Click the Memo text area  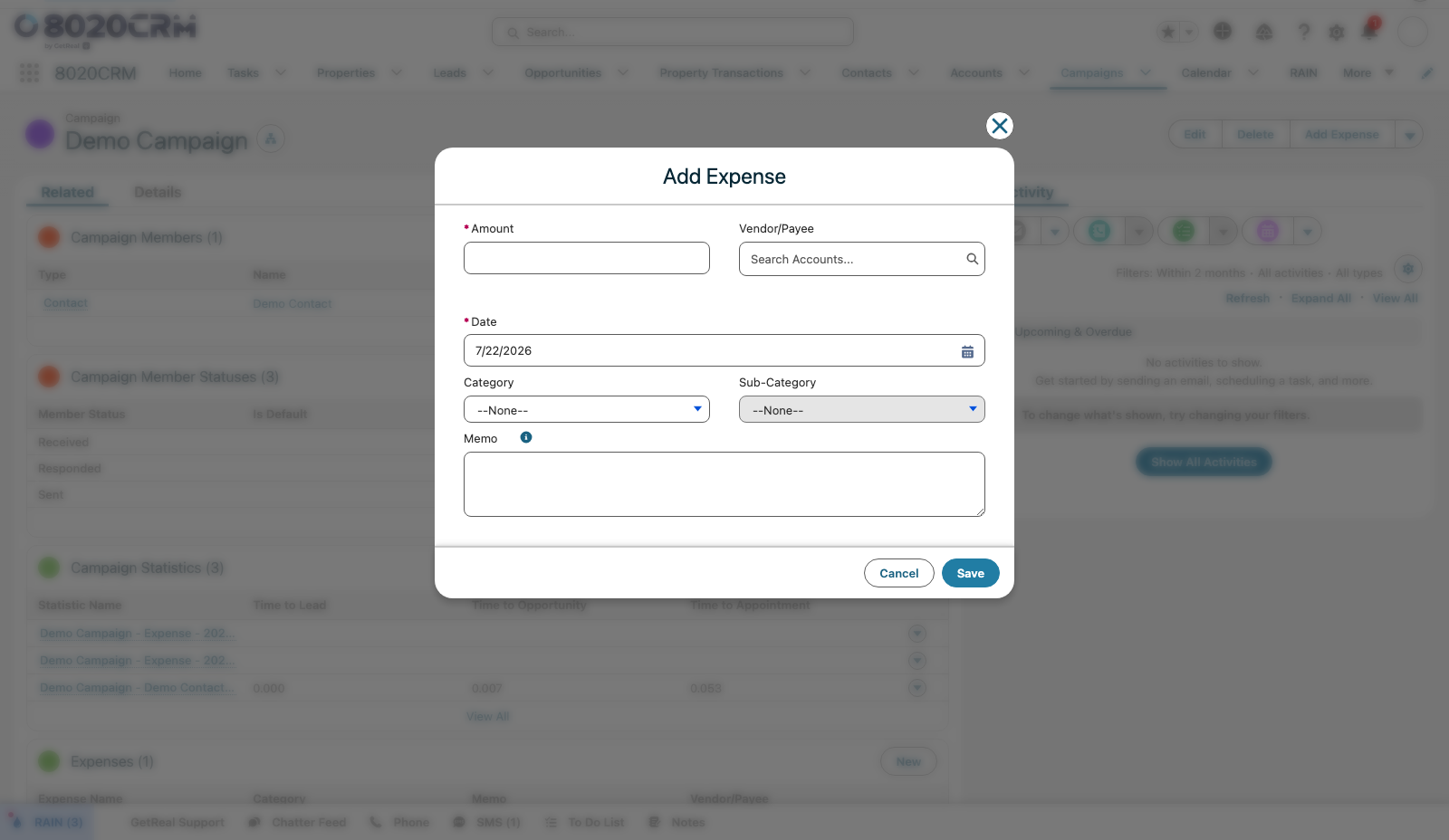coord(724,484)
